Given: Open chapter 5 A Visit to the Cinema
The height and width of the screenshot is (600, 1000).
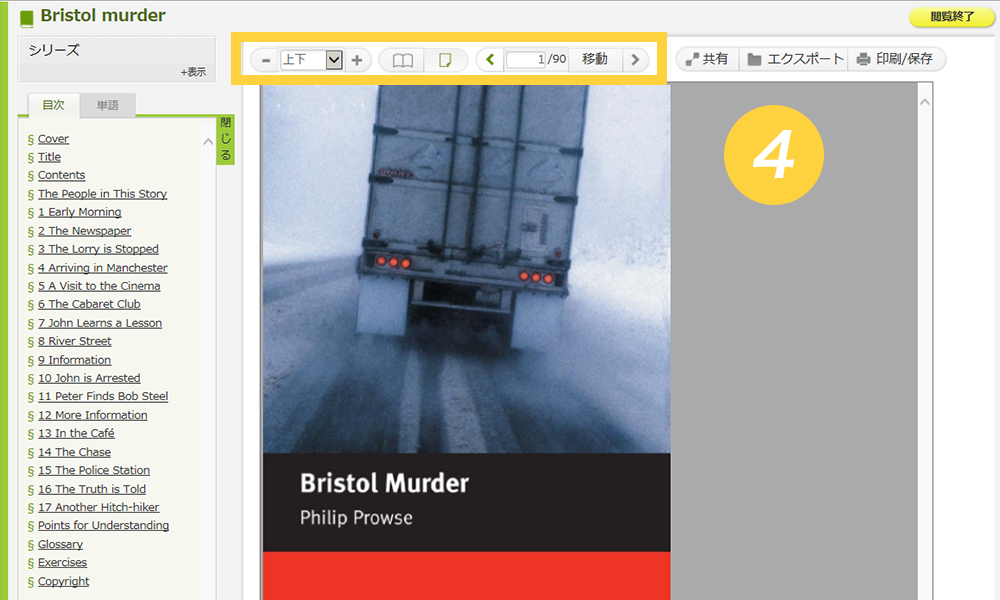Looking at the screenshot, I should [99, 286].
